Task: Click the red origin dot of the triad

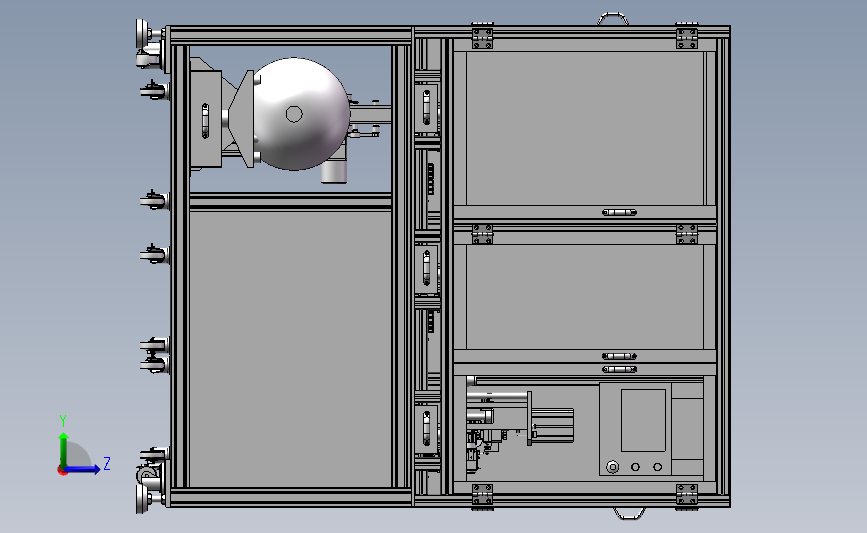Action: (62, 471)
